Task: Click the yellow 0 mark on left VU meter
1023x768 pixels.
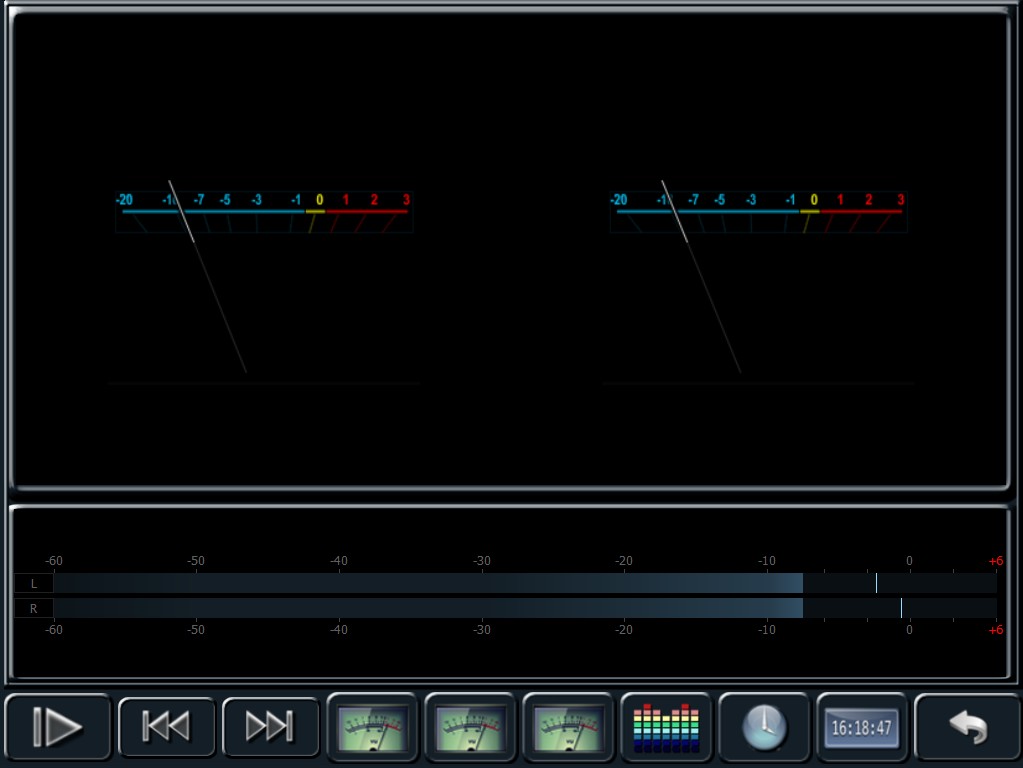Action: tap(320, 200)
